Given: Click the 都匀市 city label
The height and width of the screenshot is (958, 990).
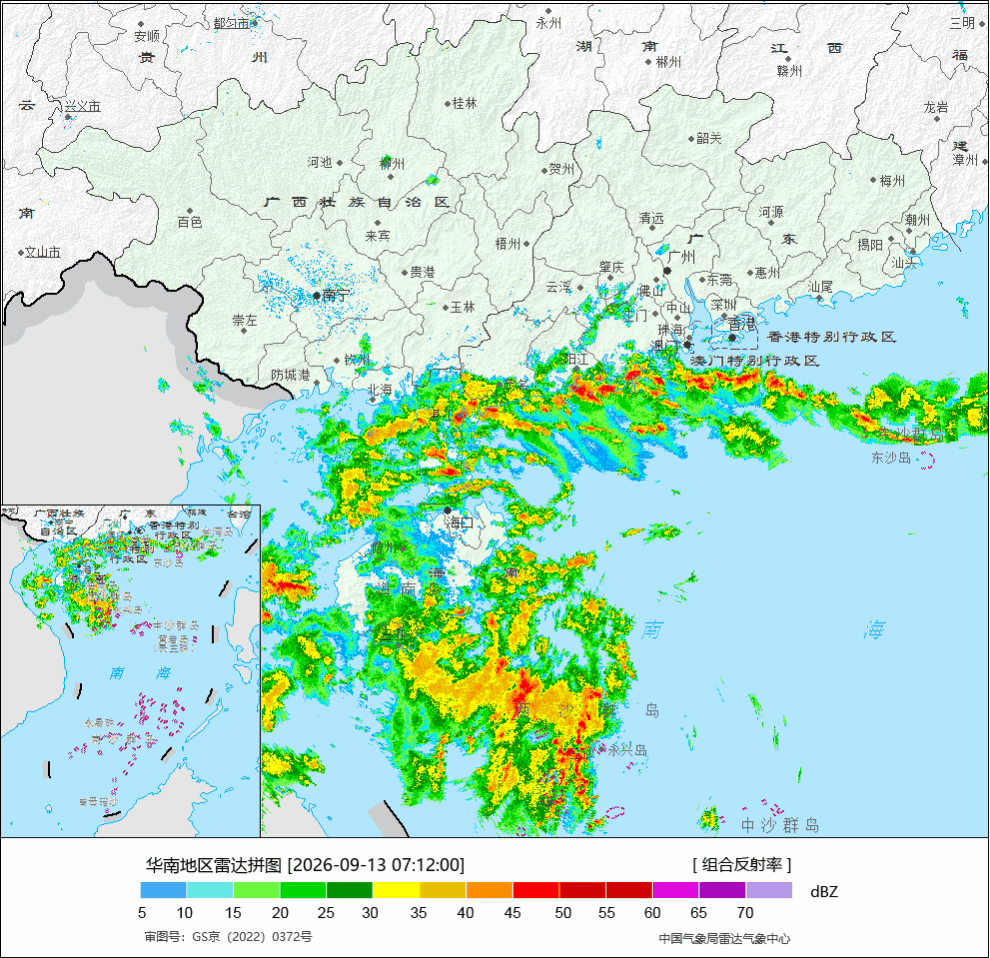Looking at the screenshot, I should (x=231, y=23).
